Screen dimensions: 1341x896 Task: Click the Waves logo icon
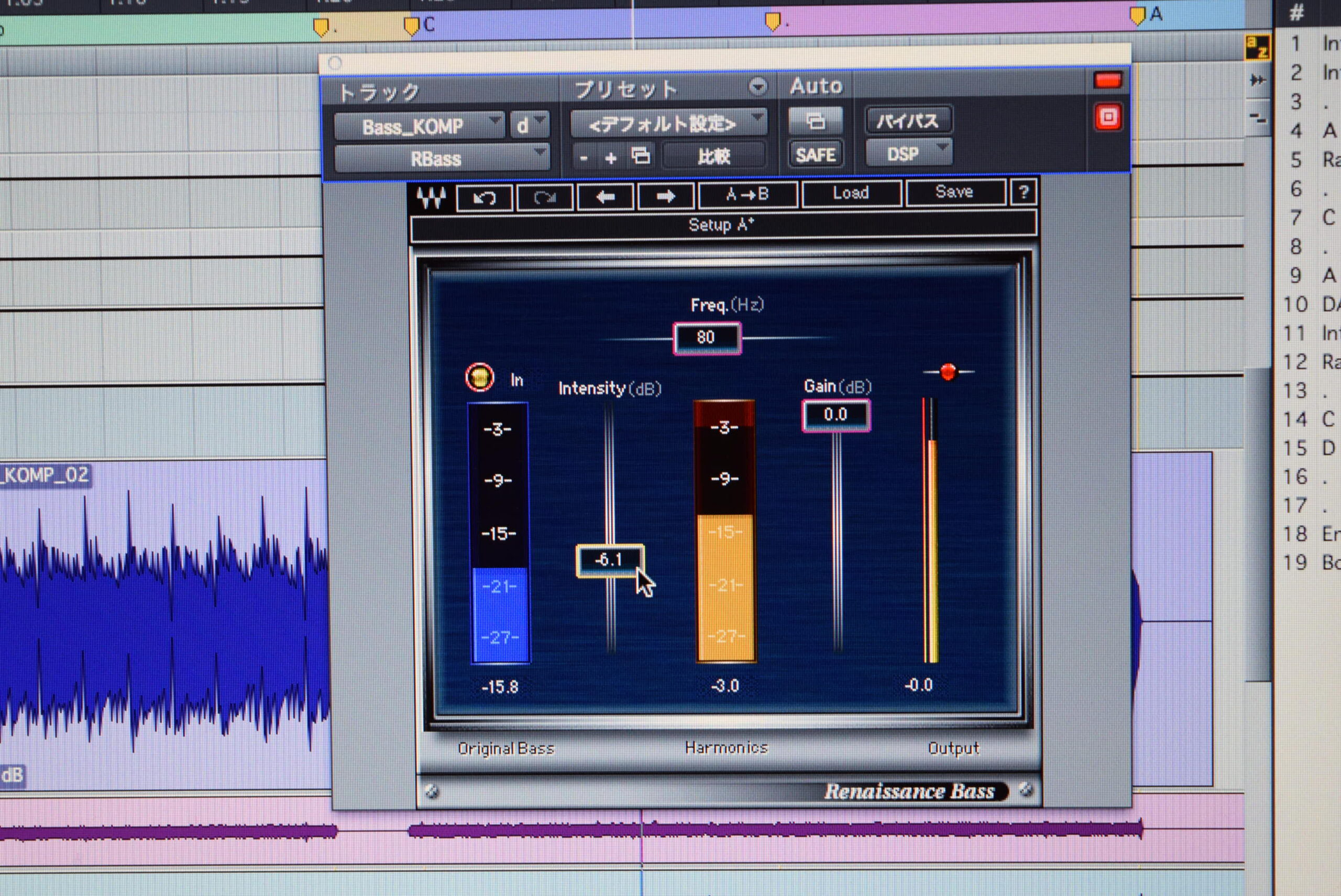pos(431,198)
